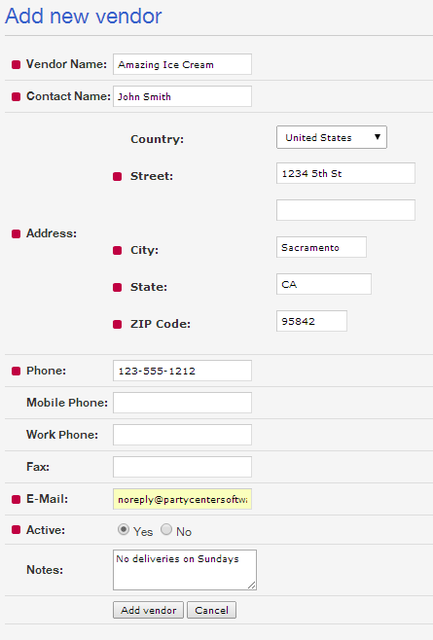Viewport: 433px width, 640px height.
Task: Select the Yes radio button for Active
Action: click(123, 529)
